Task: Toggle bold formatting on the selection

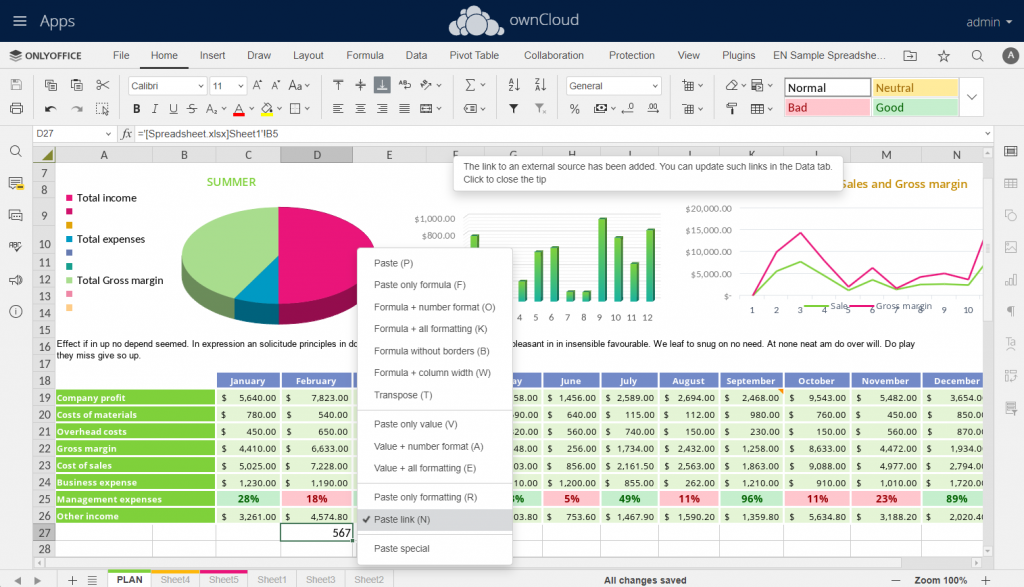Action: [137, 107]
